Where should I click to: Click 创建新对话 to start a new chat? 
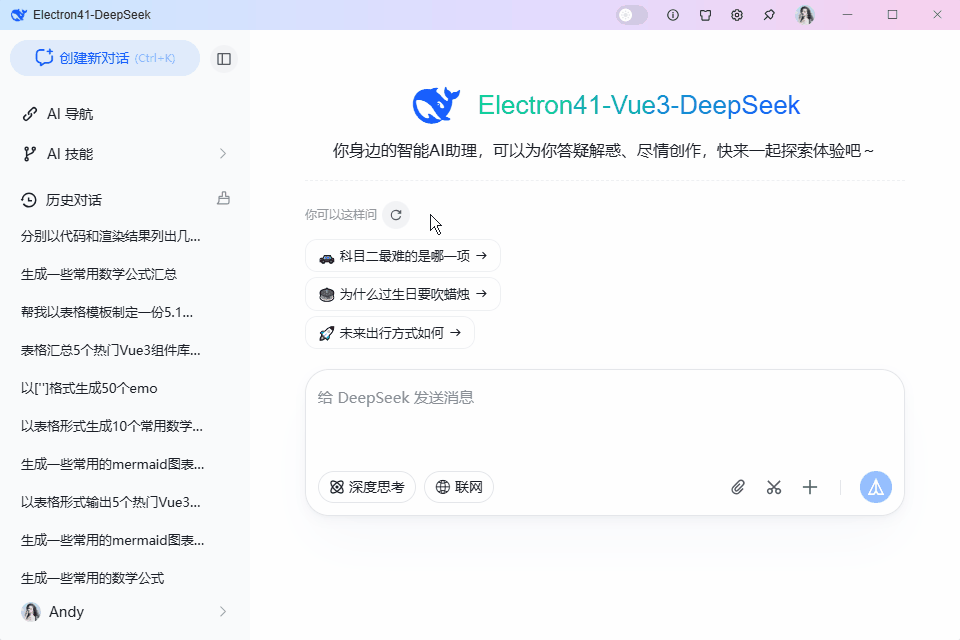point(104,58)
